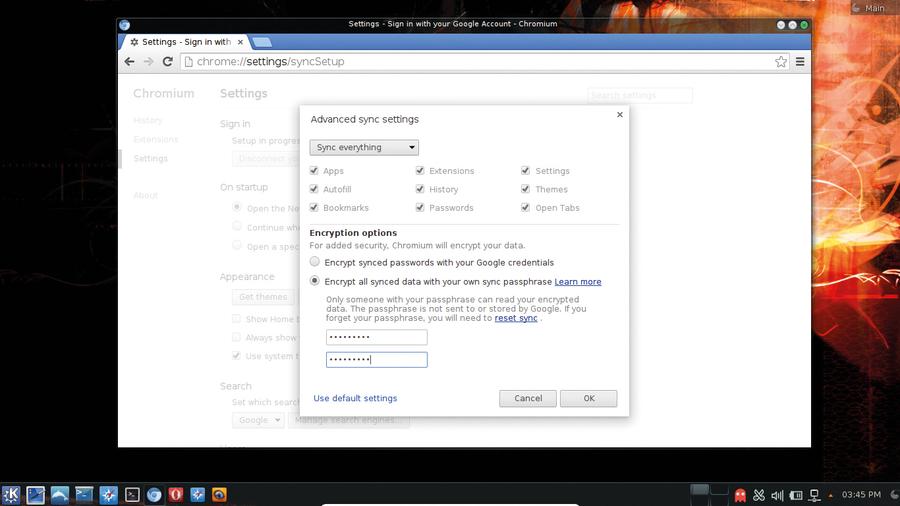Toggle the Autofill sync checkbox

point(314,189)
